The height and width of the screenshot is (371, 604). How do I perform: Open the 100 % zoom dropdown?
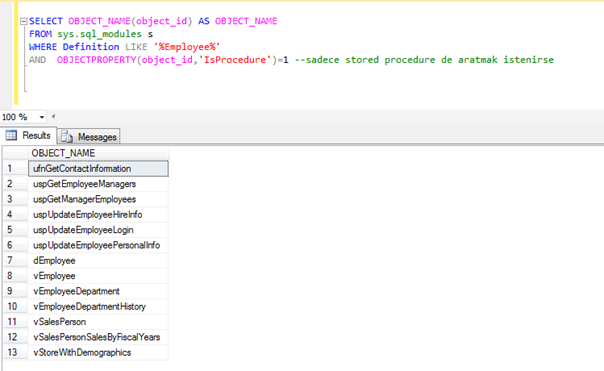(42, 117)
